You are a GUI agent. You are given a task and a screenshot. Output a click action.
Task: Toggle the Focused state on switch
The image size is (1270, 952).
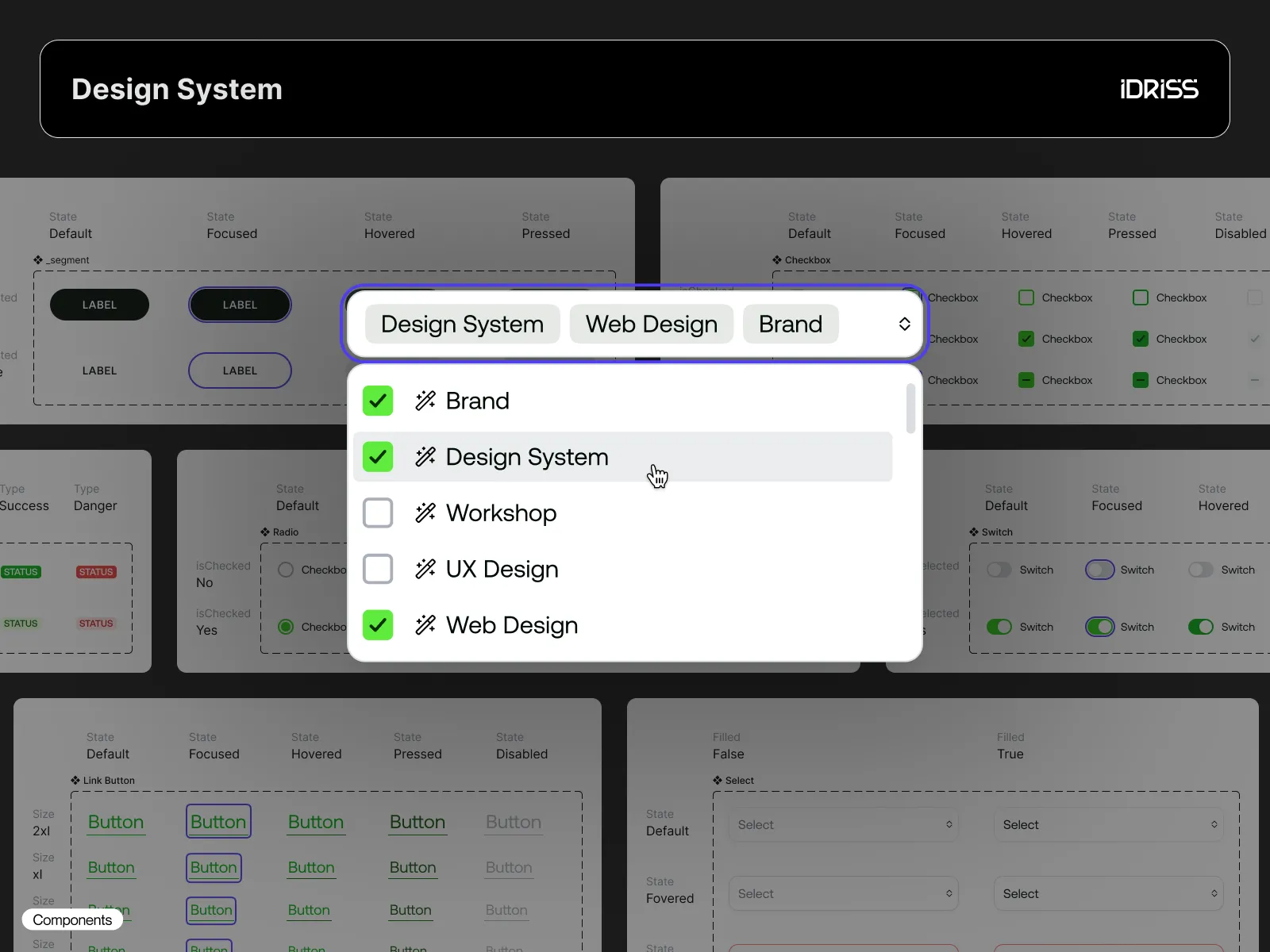(1100, 627)
